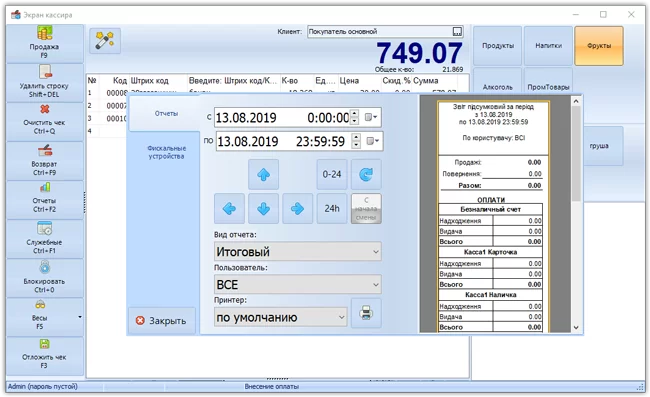Open the start date calendar dropdown
This screenshot has height=397, width=650.
(371, 117)
